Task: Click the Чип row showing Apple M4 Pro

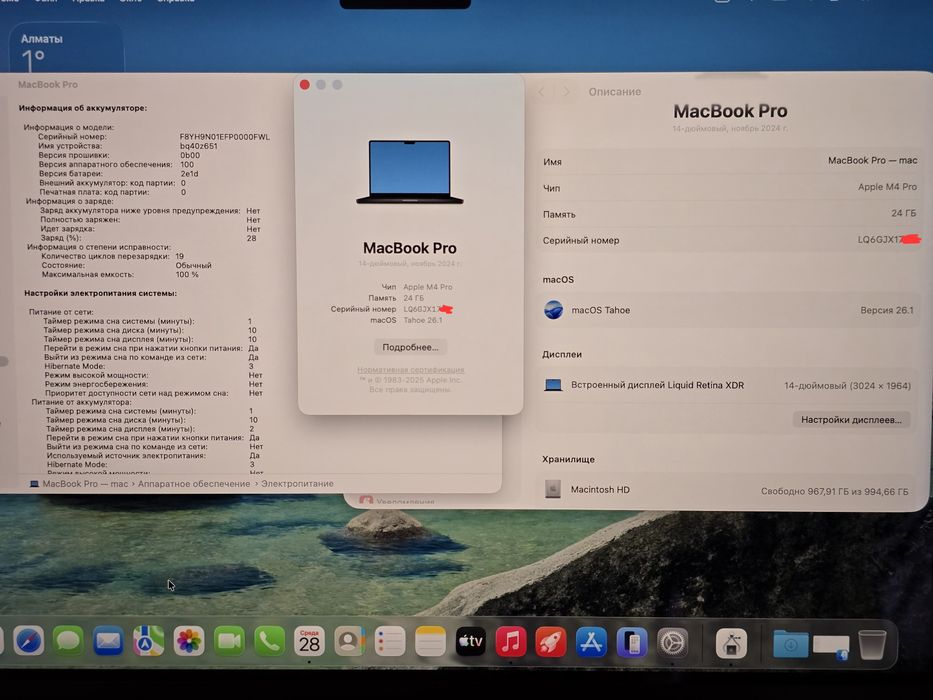Action: [730, 188]
